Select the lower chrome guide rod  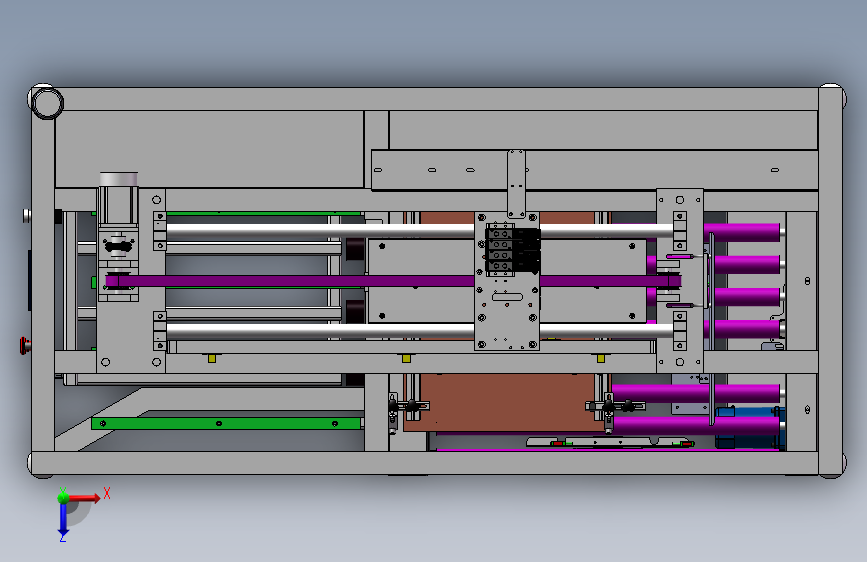coord(420,331)
